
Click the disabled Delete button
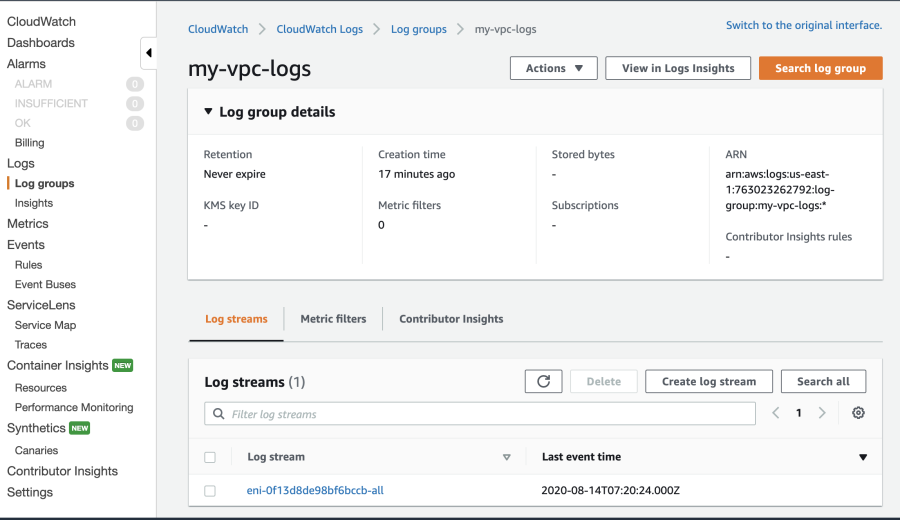pyautogui.click(x=603, y=382)
